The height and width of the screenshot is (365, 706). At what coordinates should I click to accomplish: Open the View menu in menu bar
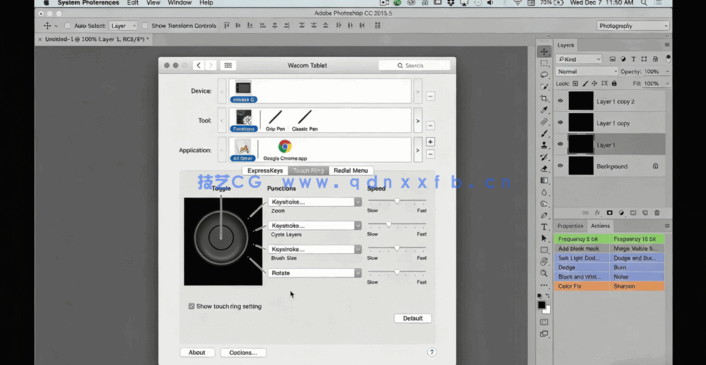point(153,3)
